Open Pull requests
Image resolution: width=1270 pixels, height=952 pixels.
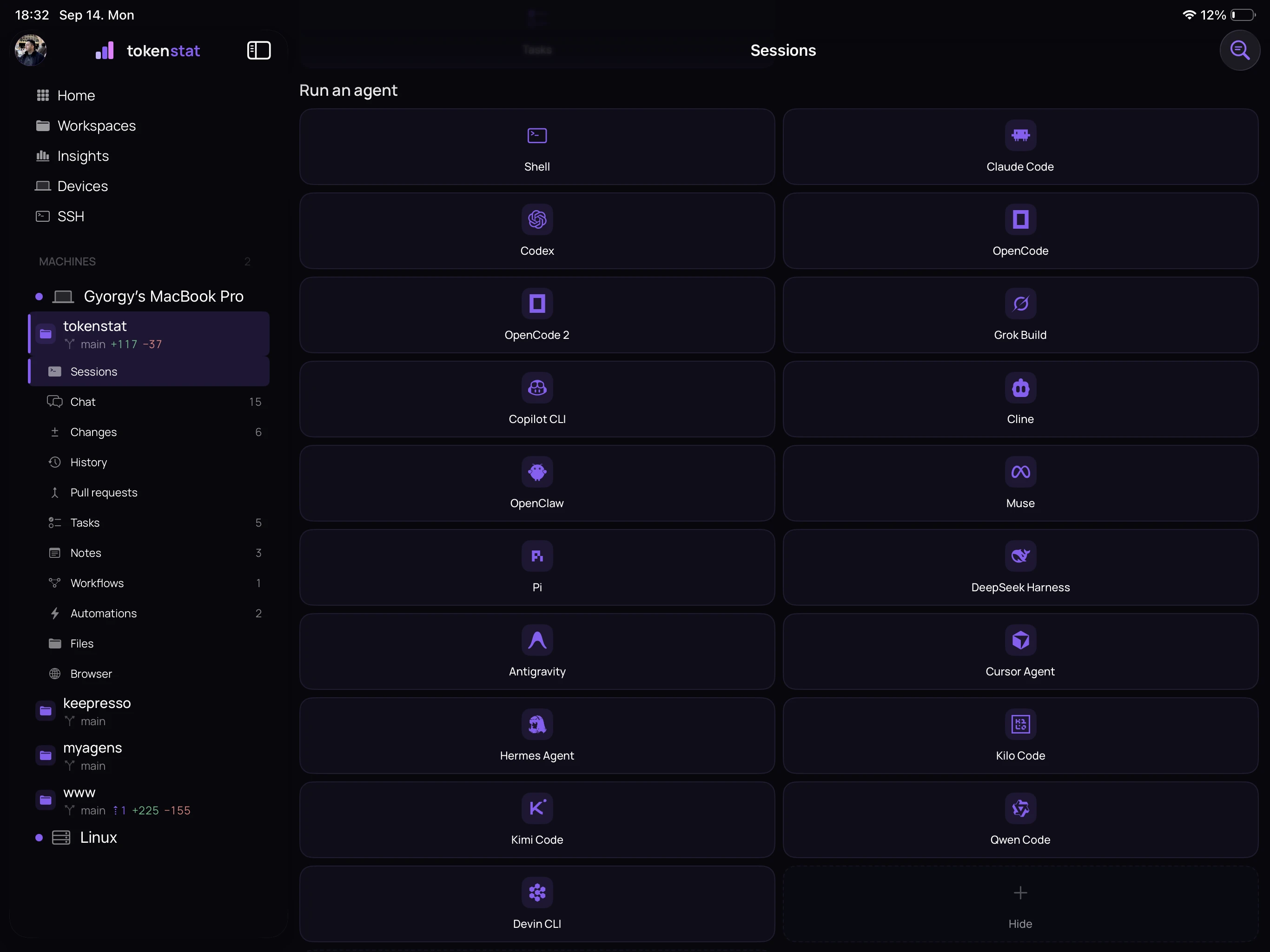[x=149, y=493]
